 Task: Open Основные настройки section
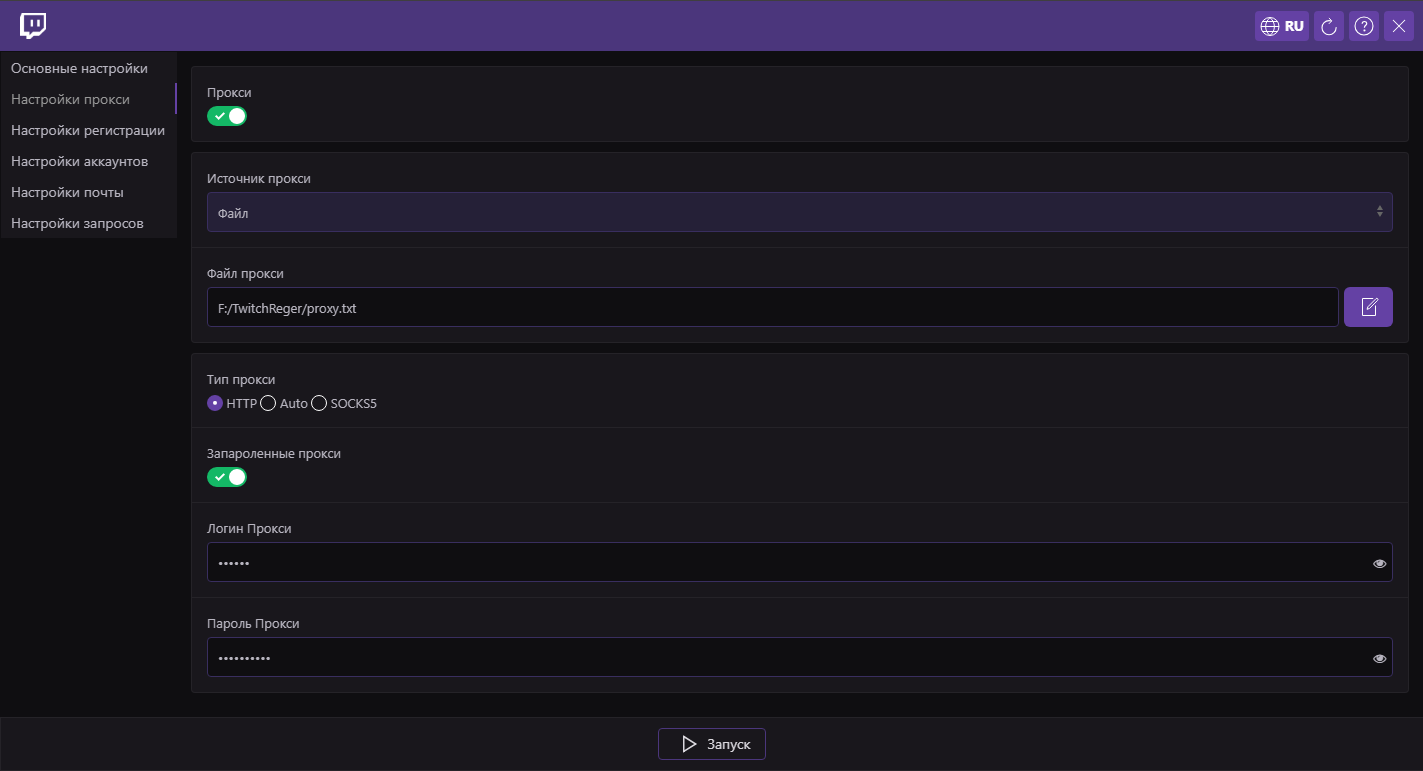click(79, 68)
